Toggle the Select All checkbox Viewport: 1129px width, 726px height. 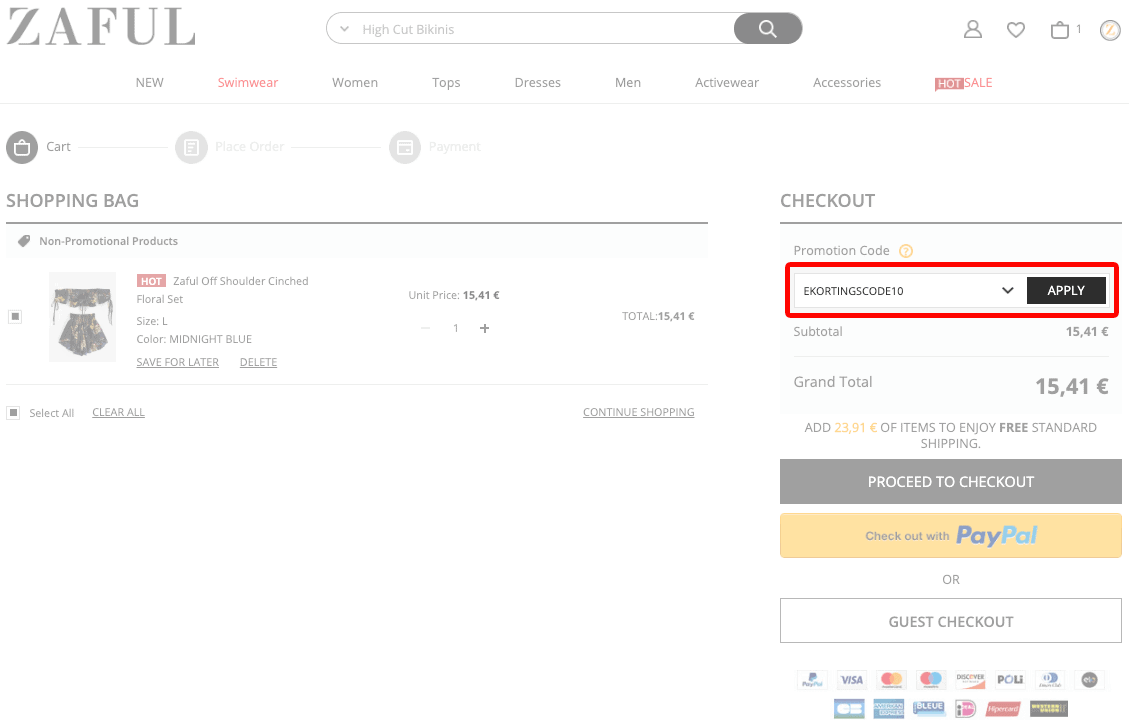pyautogui.click(x=13, y=413)
